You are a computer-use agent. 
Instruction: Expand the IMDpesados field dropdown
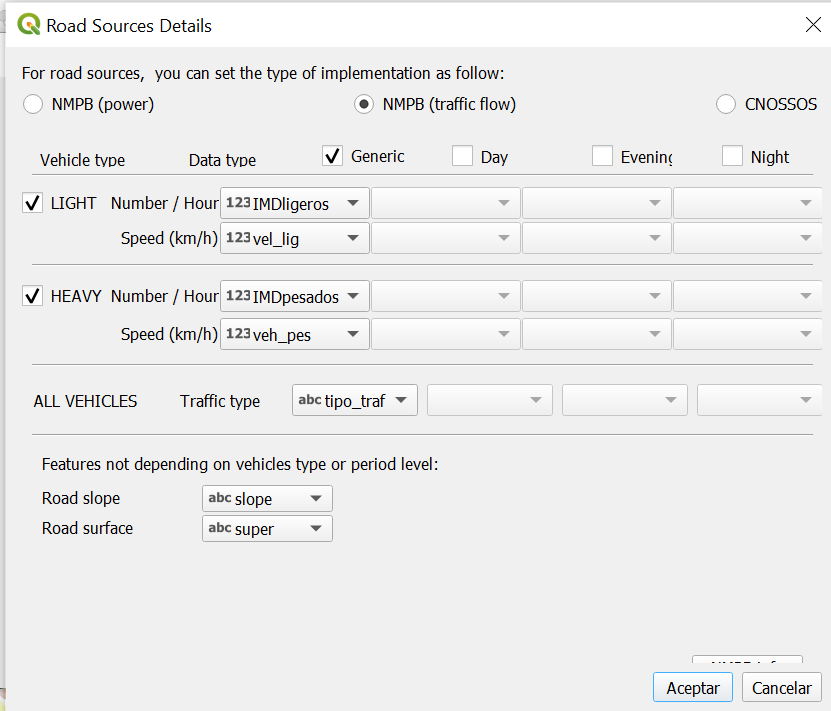294,297
